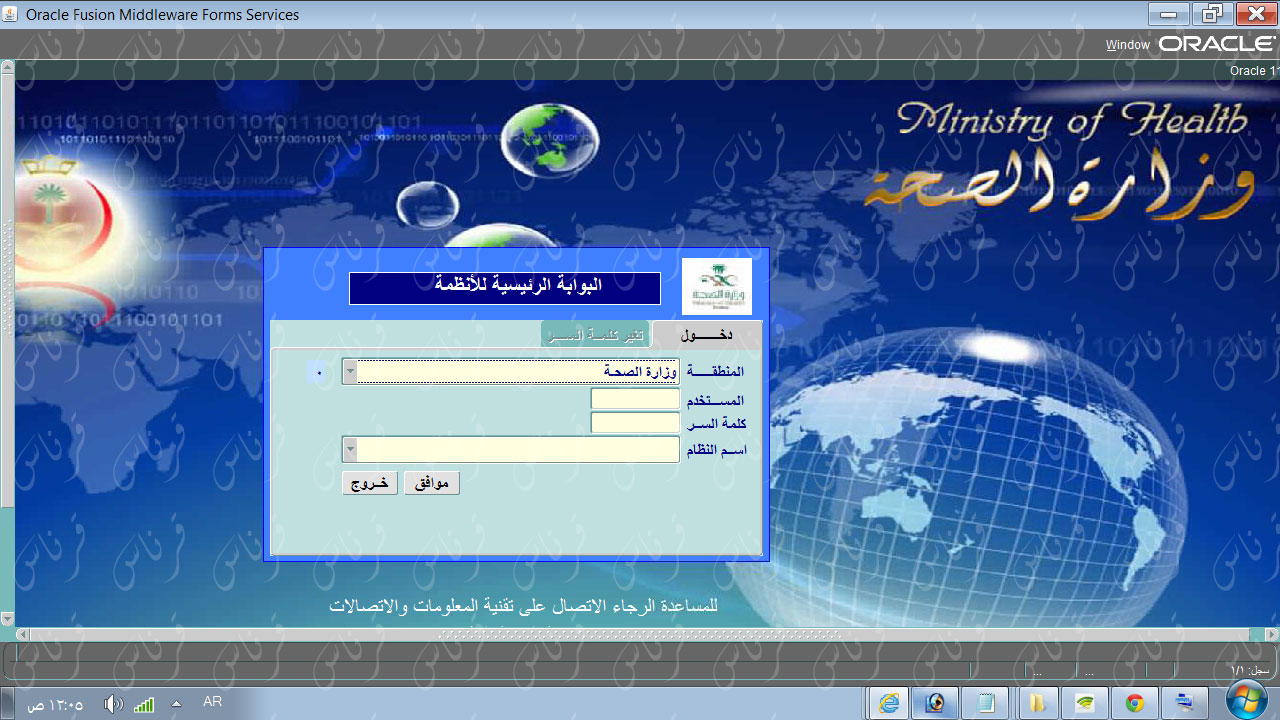Screen dimensions: 1280x720
Task: Open the file explorer folder icon
Action: click(1036, 703)
